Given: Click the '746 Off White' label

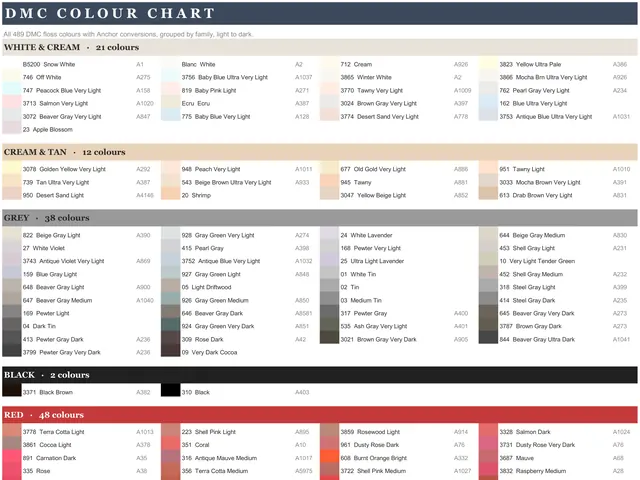Looking at the screenshot, I should [42, 77].
